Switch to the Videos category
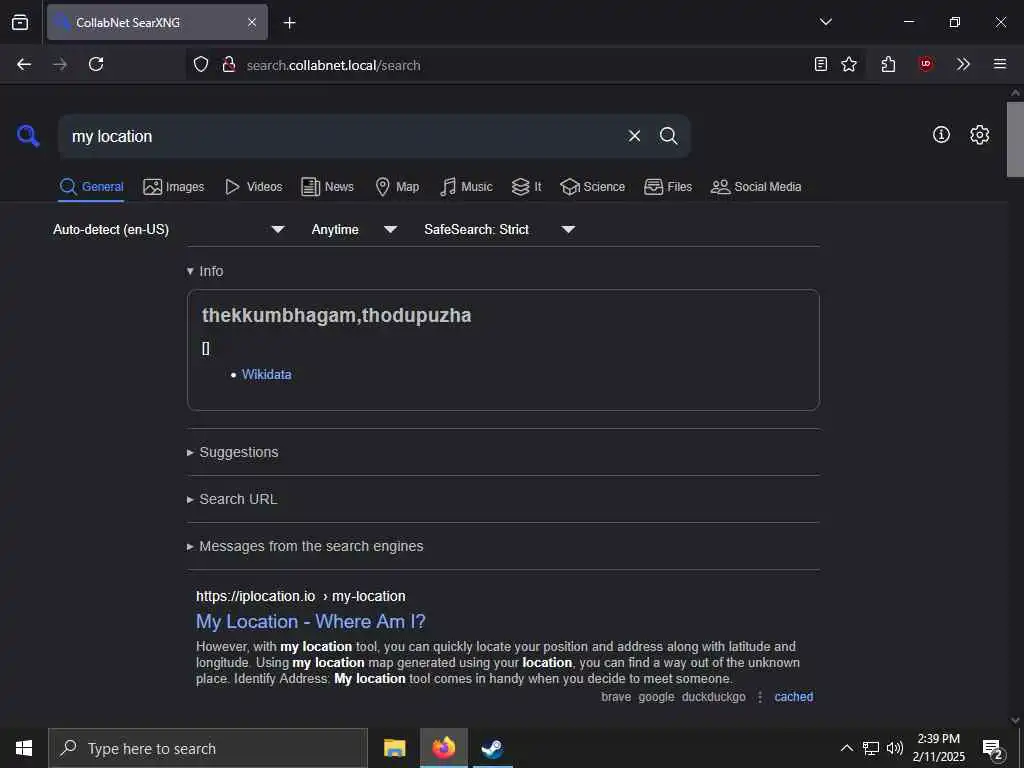The image size is (1024, 768). pyautogui.click(x=253, y=187)
